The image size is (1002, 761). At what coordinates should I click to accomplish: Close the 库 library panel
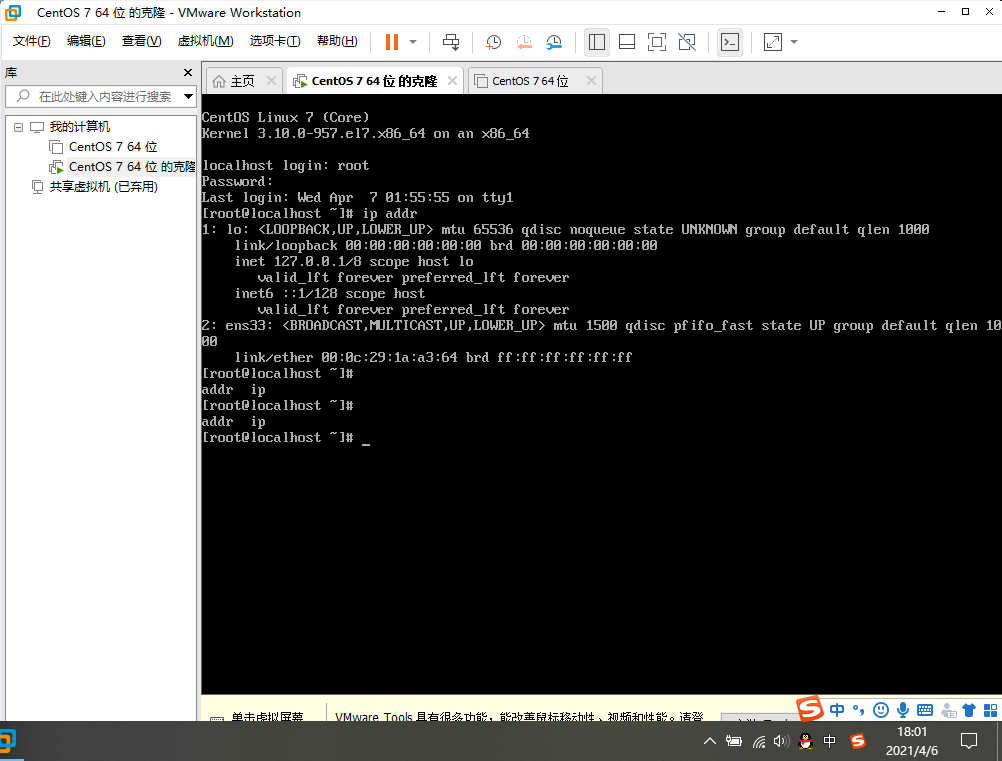188,73
